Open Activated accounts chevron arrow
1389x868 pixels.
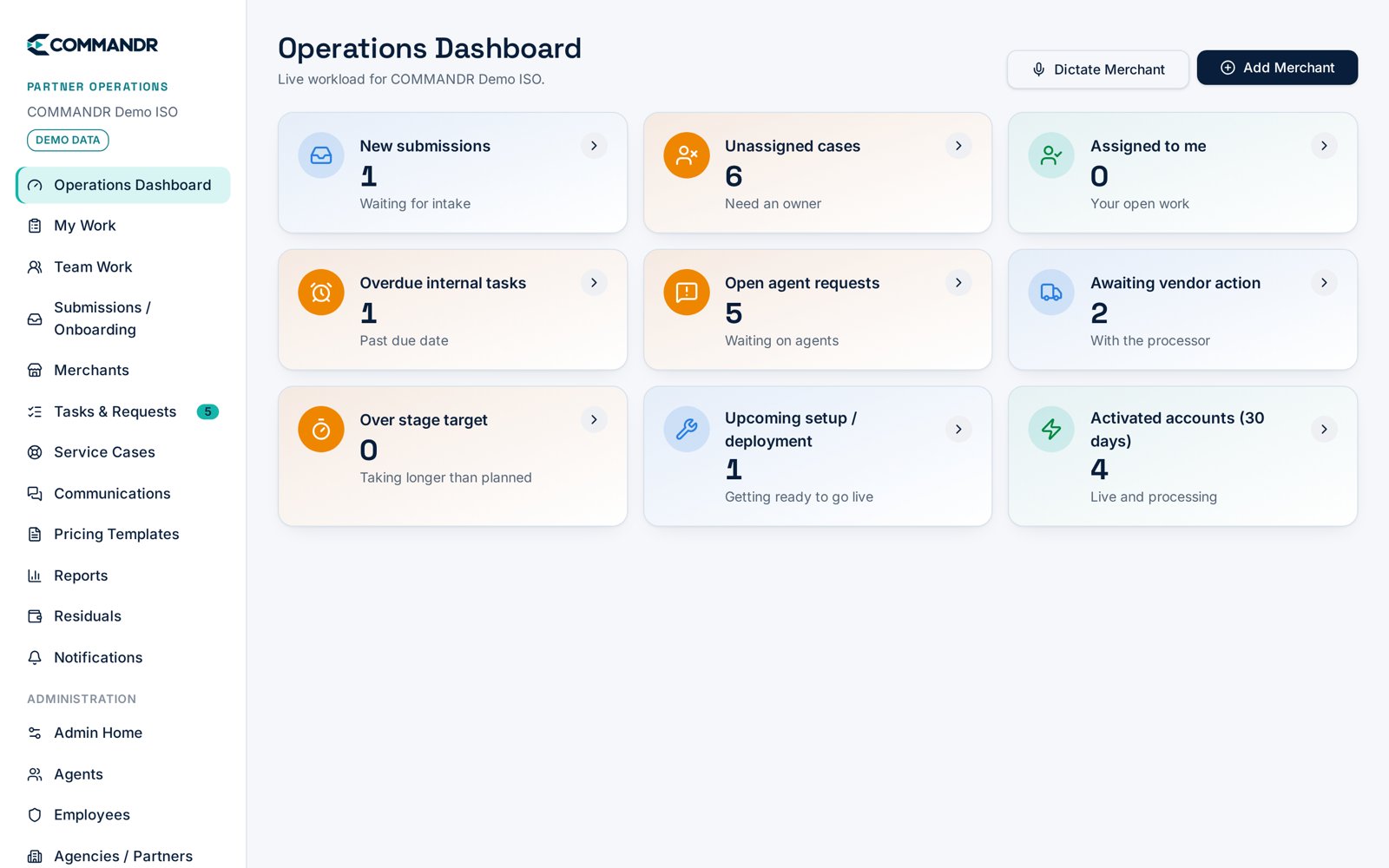point(1324,430)
